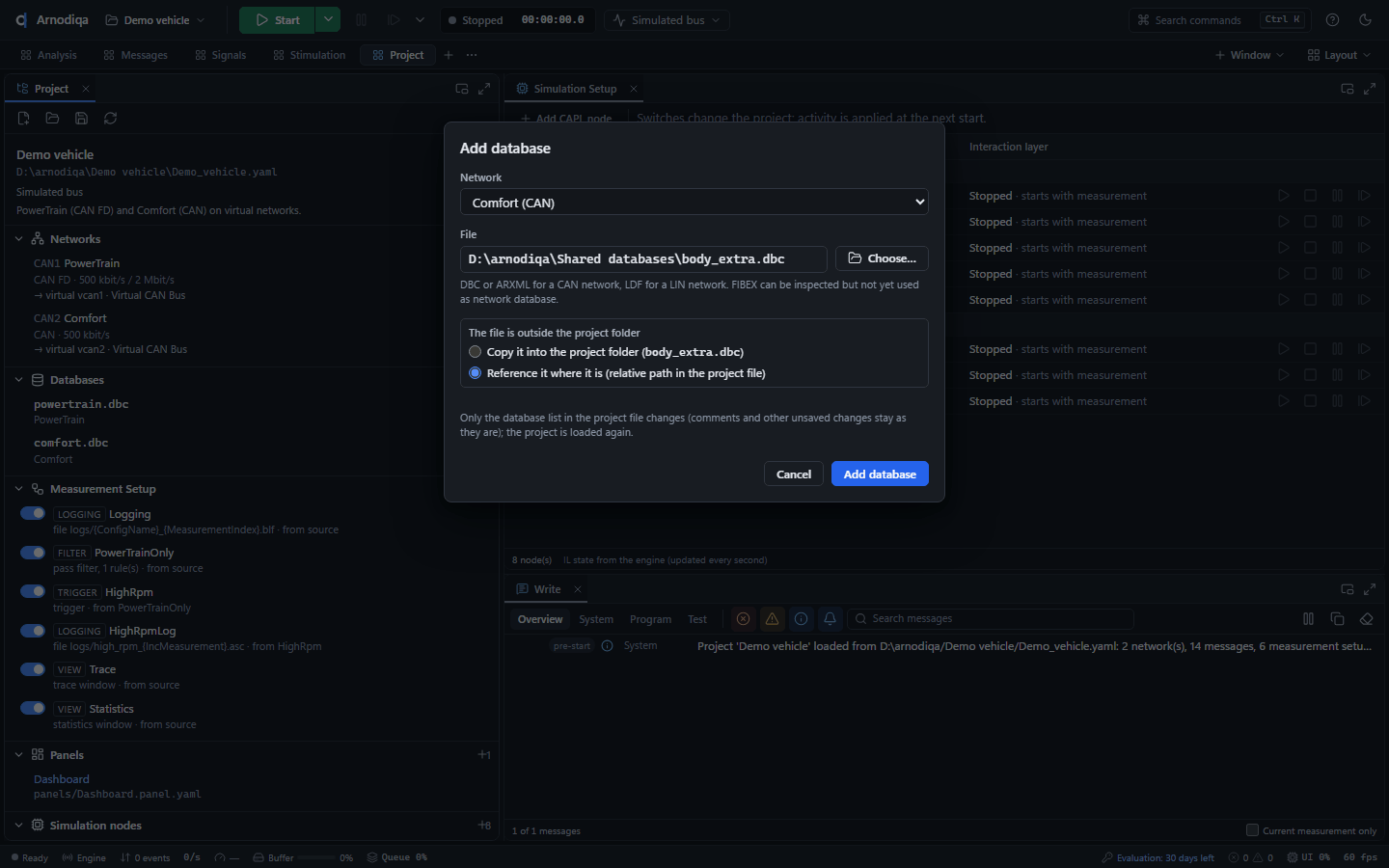Add simulation node plus icon

pos(484,826)
